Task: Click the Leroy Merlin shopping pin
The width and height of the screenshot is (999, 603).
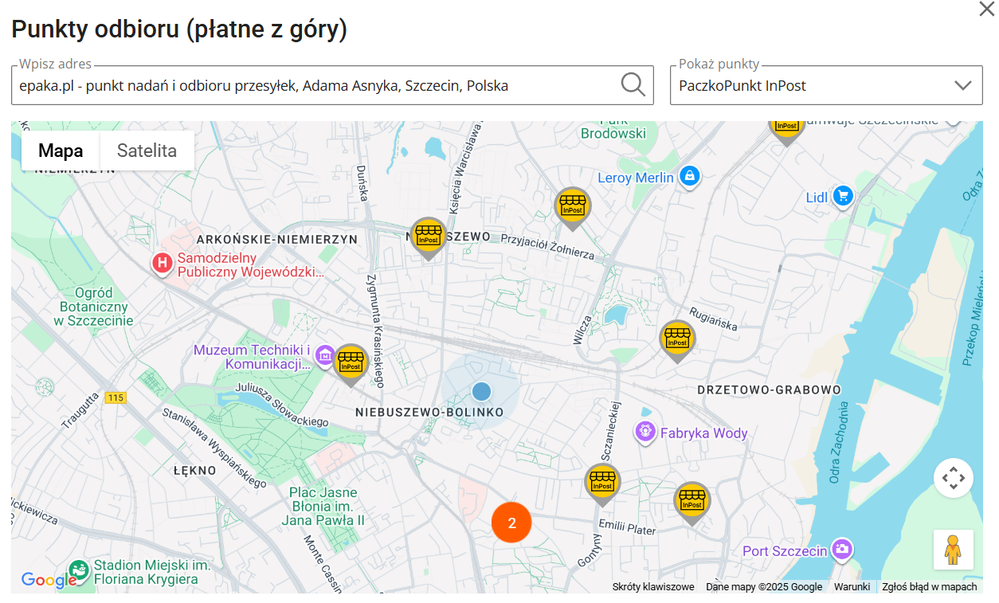Action: (689, 175)
